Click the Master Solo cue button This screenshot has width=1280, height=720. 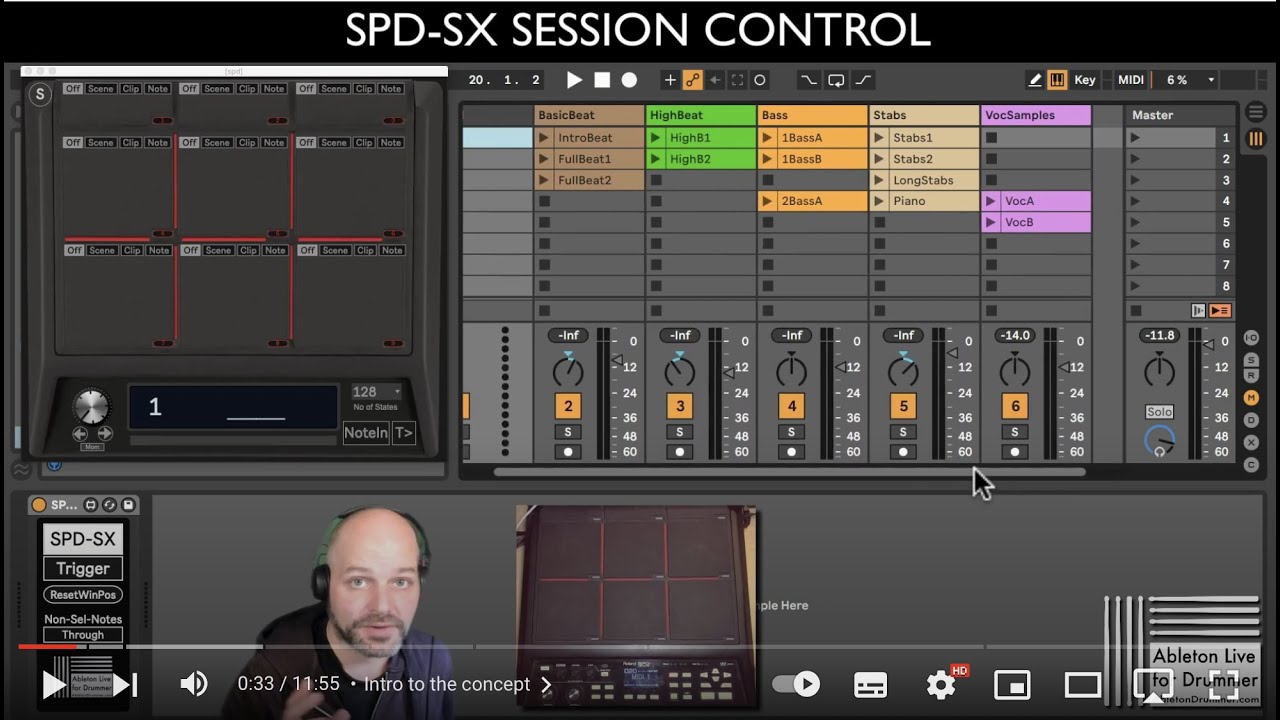[x=1159, y=412]
